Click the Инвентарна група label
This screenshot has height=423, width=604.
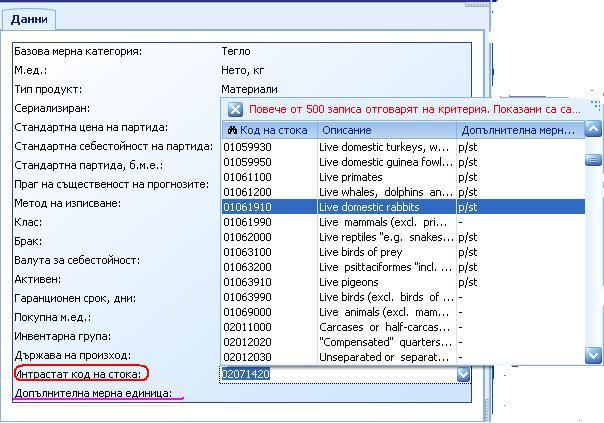62,336
